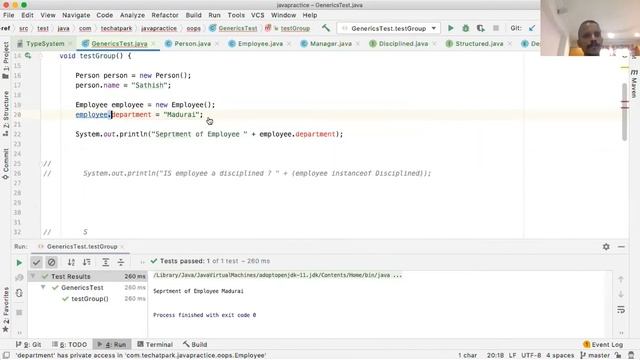Open the Structure tool window
This screenshot has width=640, height=360.
tap(5, 113)
